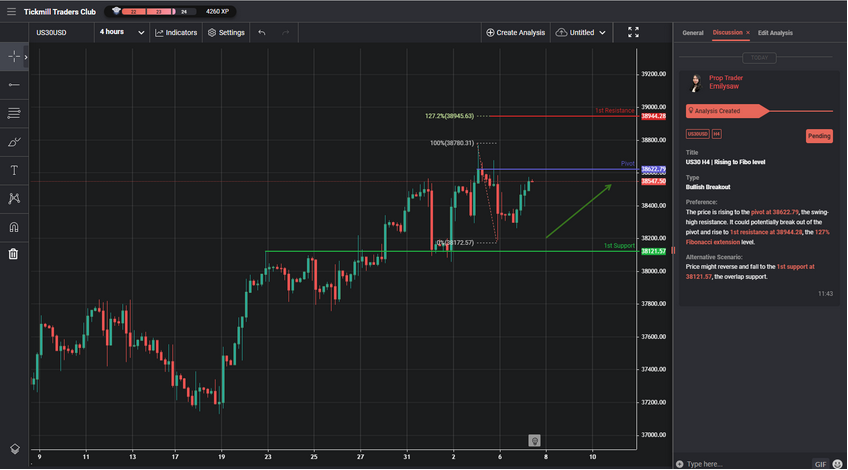
Task: Click the 127.2%(38945.63) Fibonacci label
Action: coord(449,116)
